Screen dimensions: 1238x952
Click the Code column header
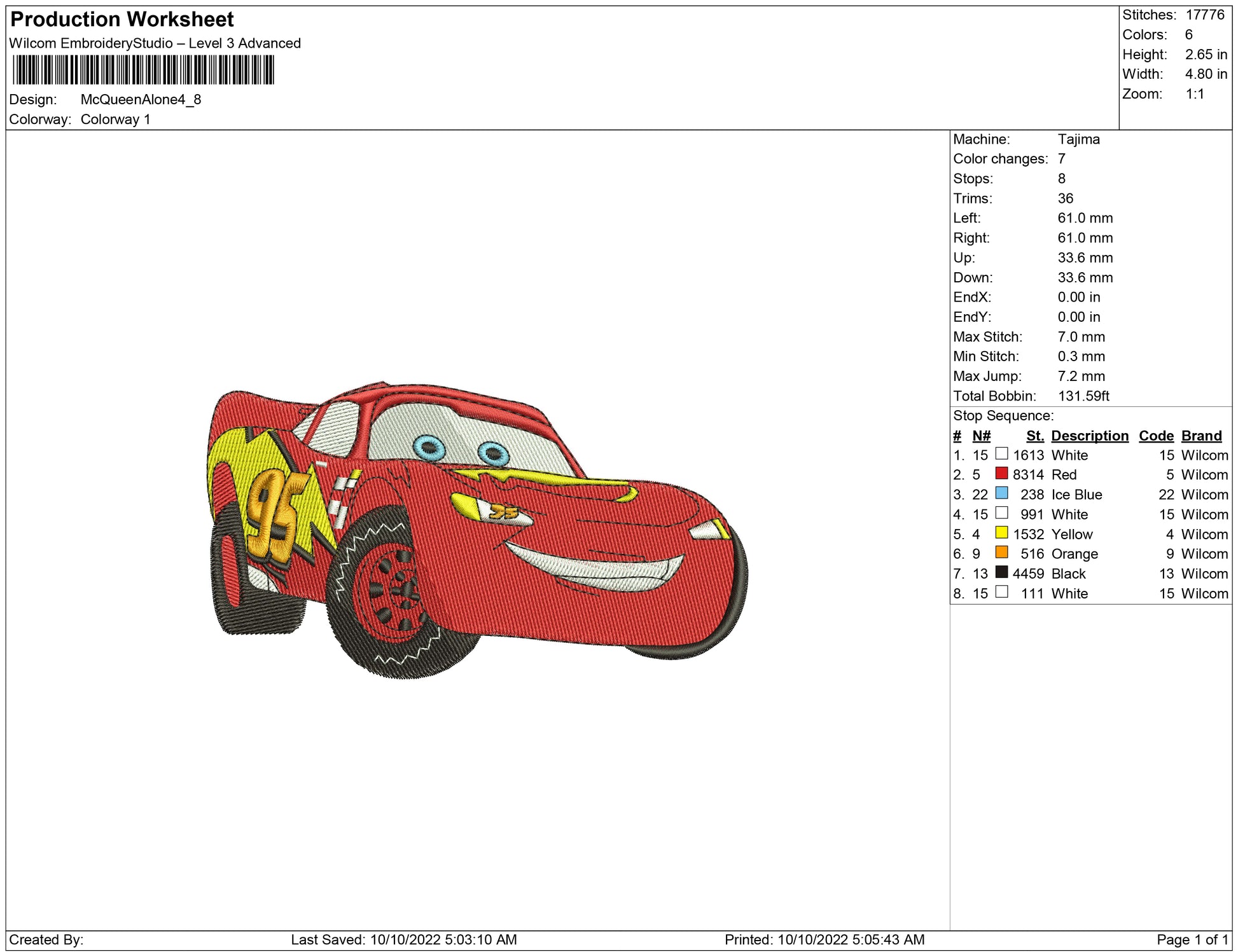tap(1155, 436)
